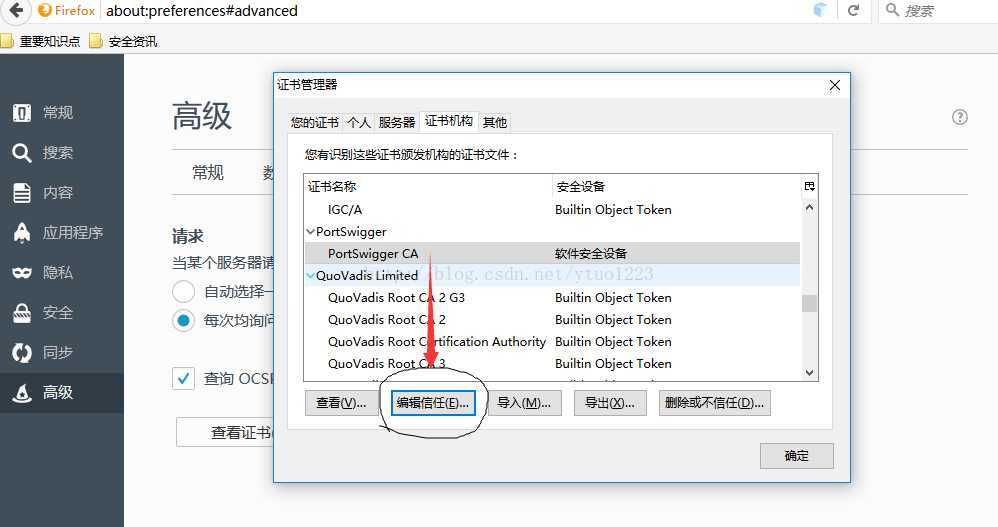Click the pocket/container icon in address bar
Image resolution: width=998 pixels, height=527 pixels.
(820, 10)
